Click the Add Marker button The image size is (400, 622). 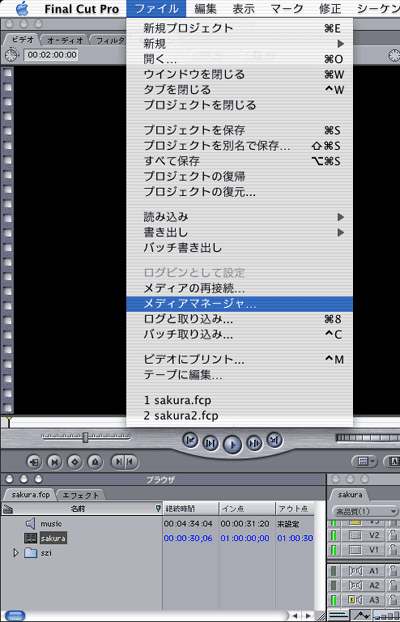[x=95, y=462]
